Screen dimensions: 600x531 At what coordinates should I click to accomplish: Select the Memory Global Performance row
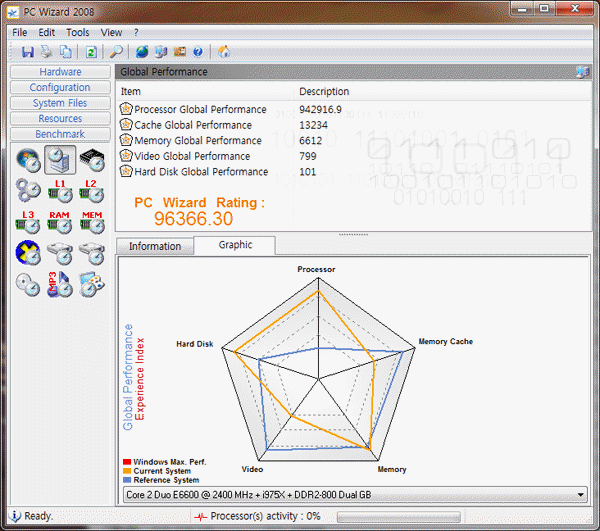[354, 140]
